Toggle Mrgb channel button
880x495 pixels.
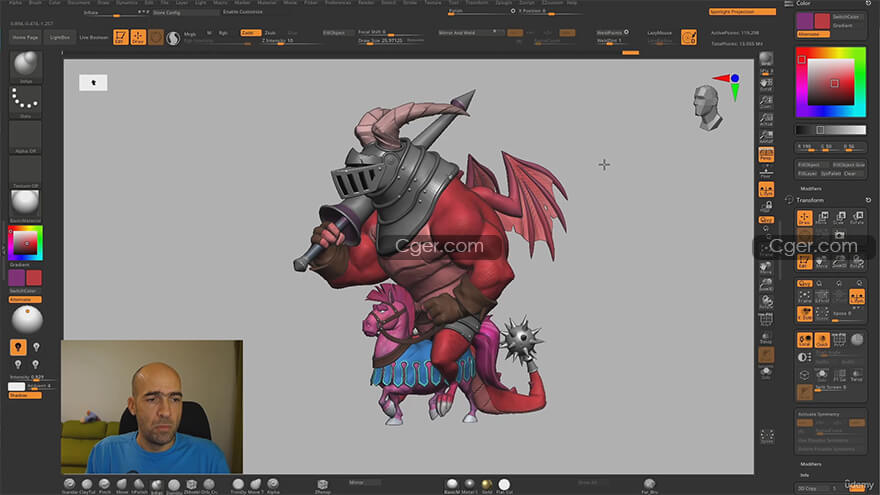(x=190, y=34)
